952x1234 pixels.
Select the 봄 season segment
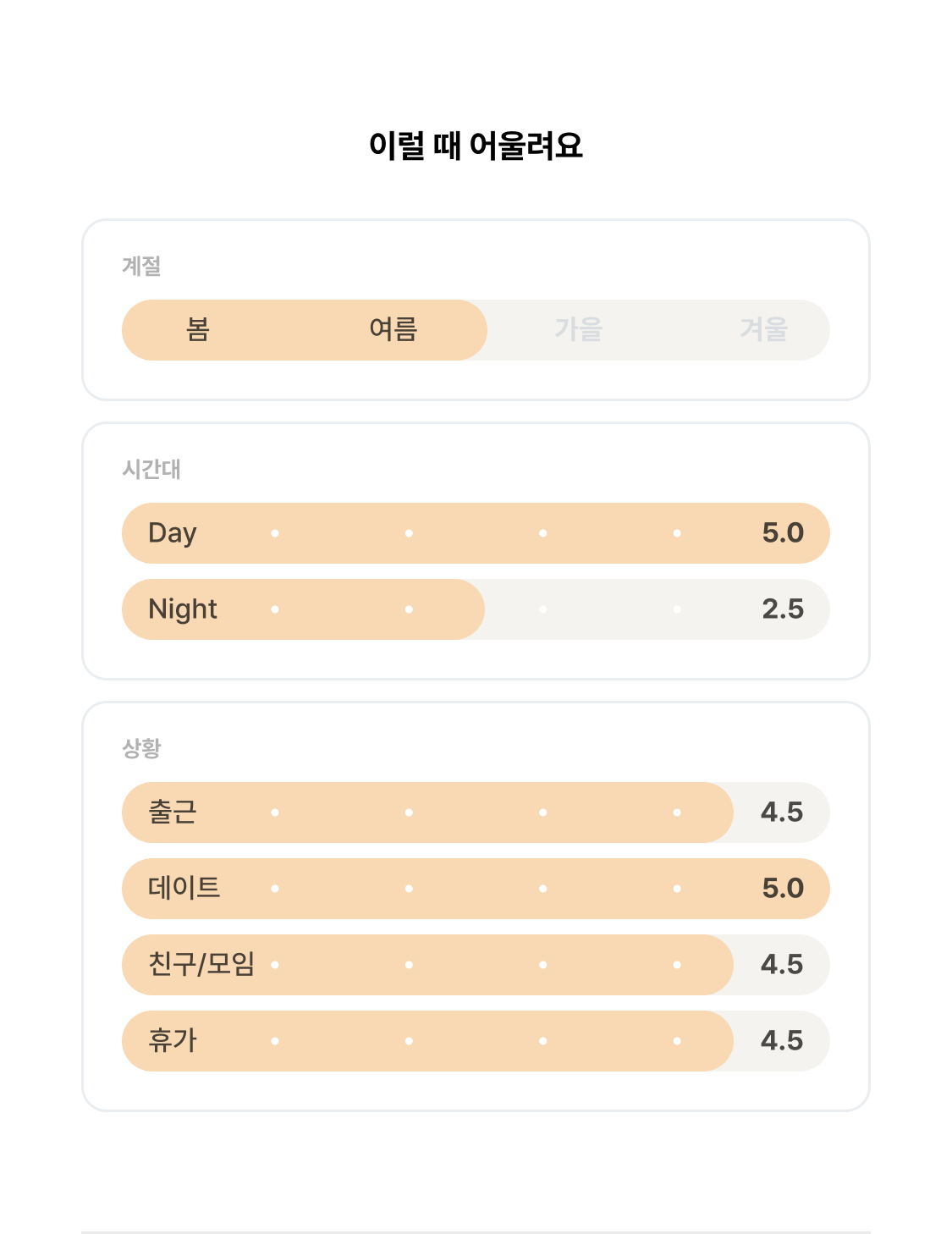198,329
